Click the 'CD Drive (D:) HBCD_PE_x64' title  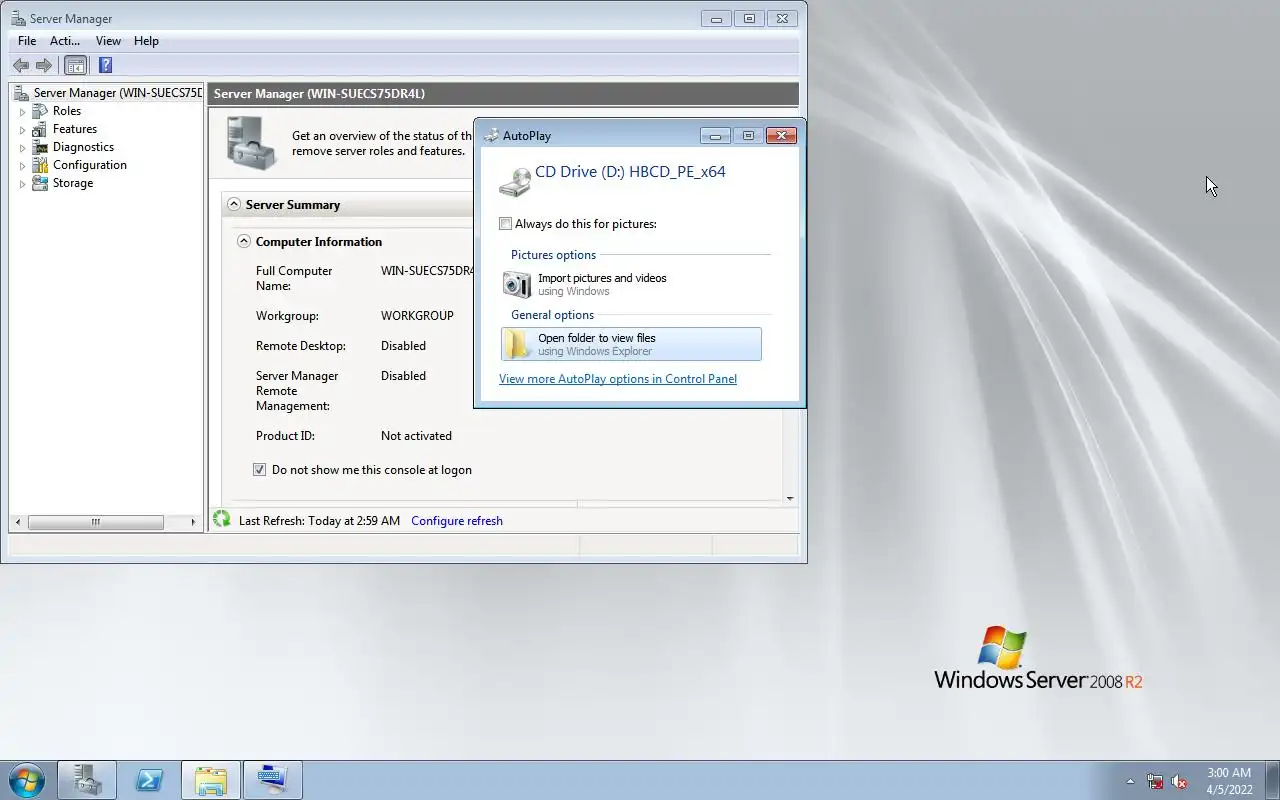click(630, 172)
